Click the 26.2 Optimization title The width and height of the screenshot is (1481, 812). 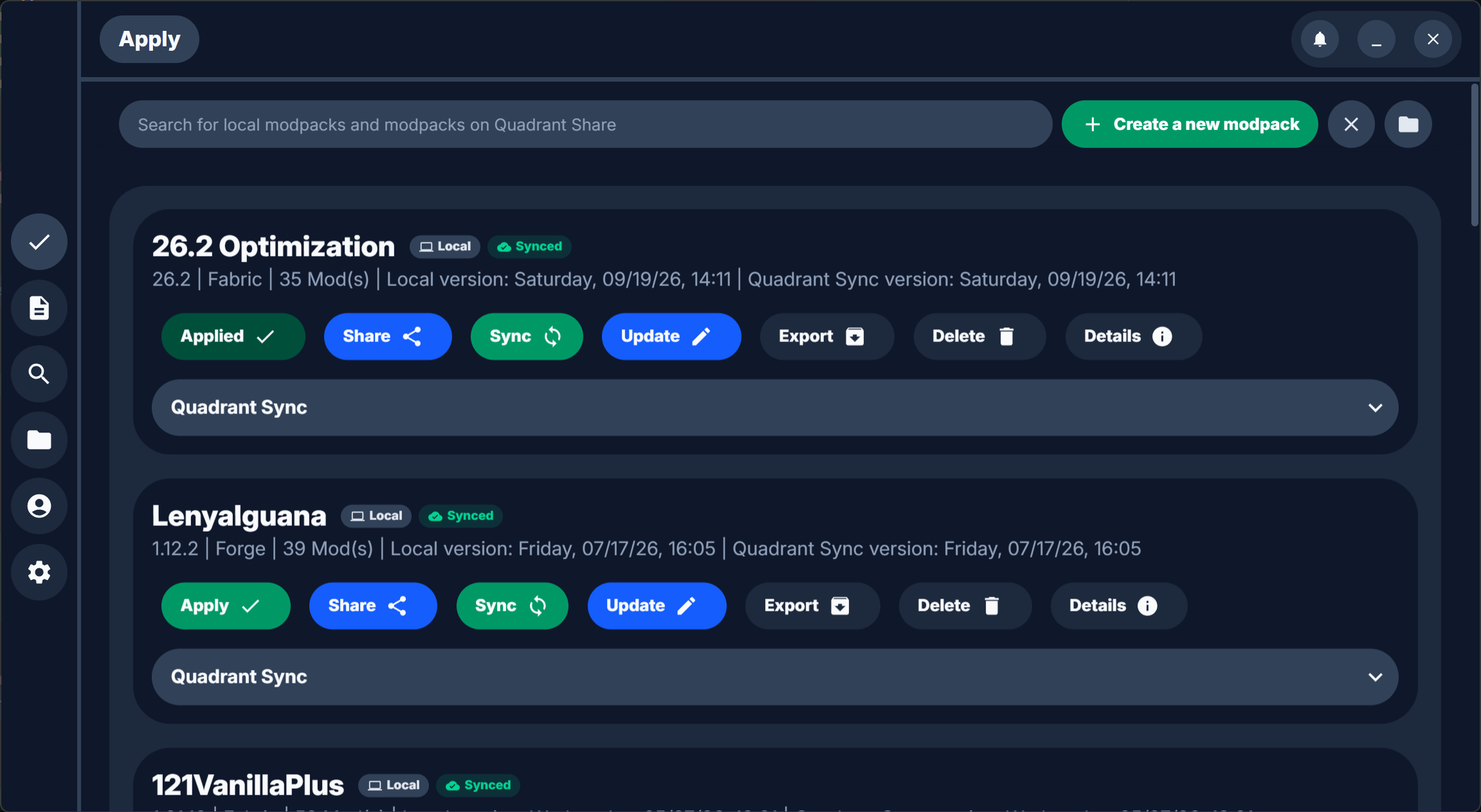(x=273, y=246)
